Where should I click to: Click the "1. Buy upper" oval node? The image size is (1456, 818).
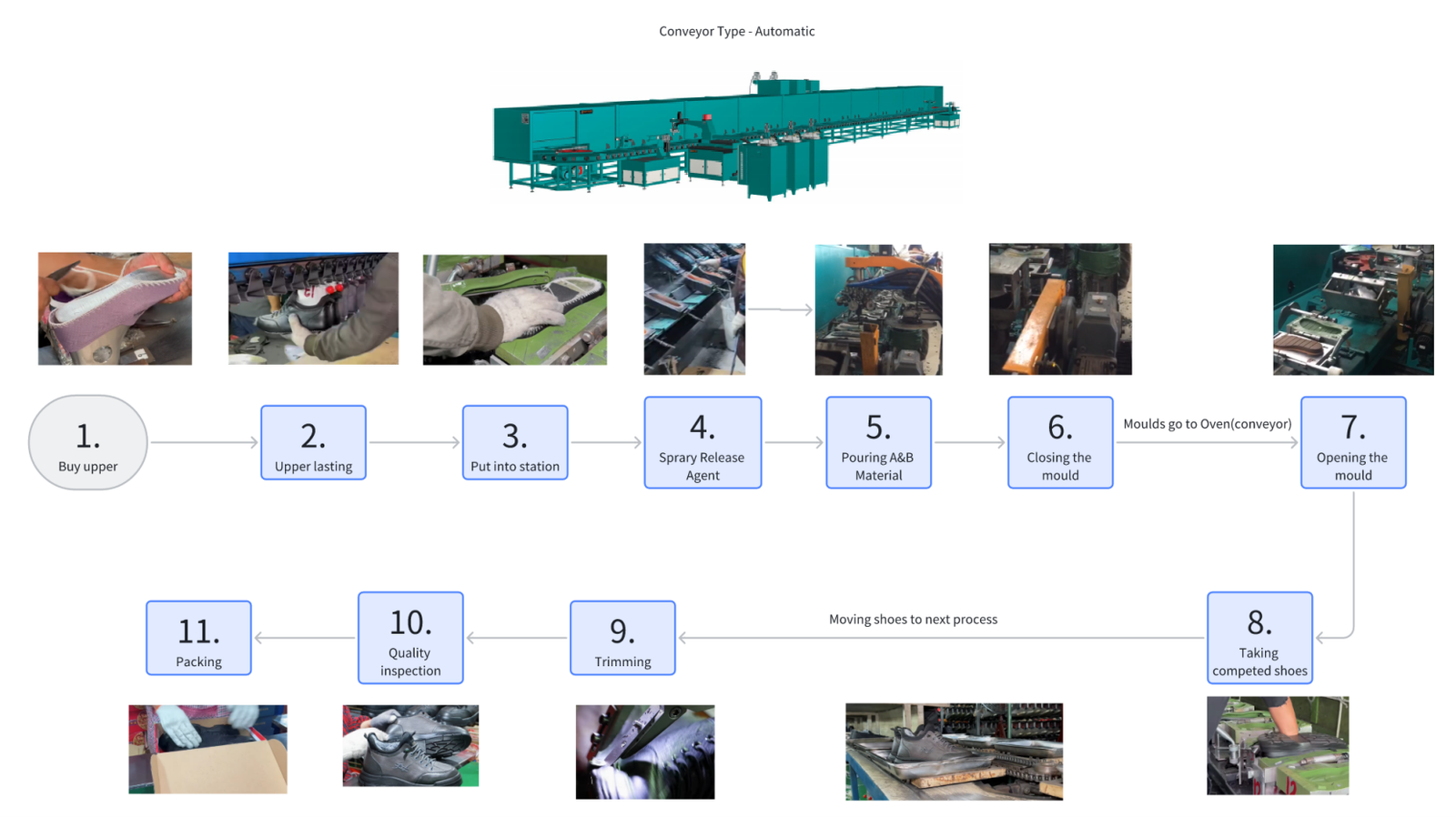[x=87, y=442]
